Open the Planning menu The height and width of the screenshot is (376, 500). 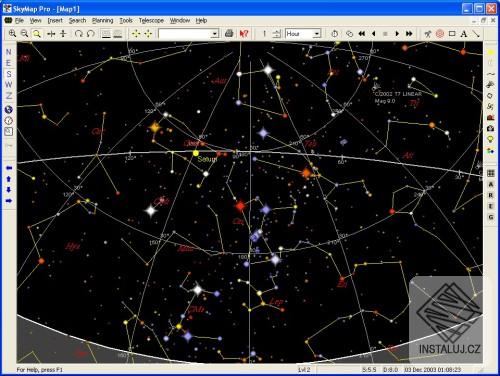103,21
